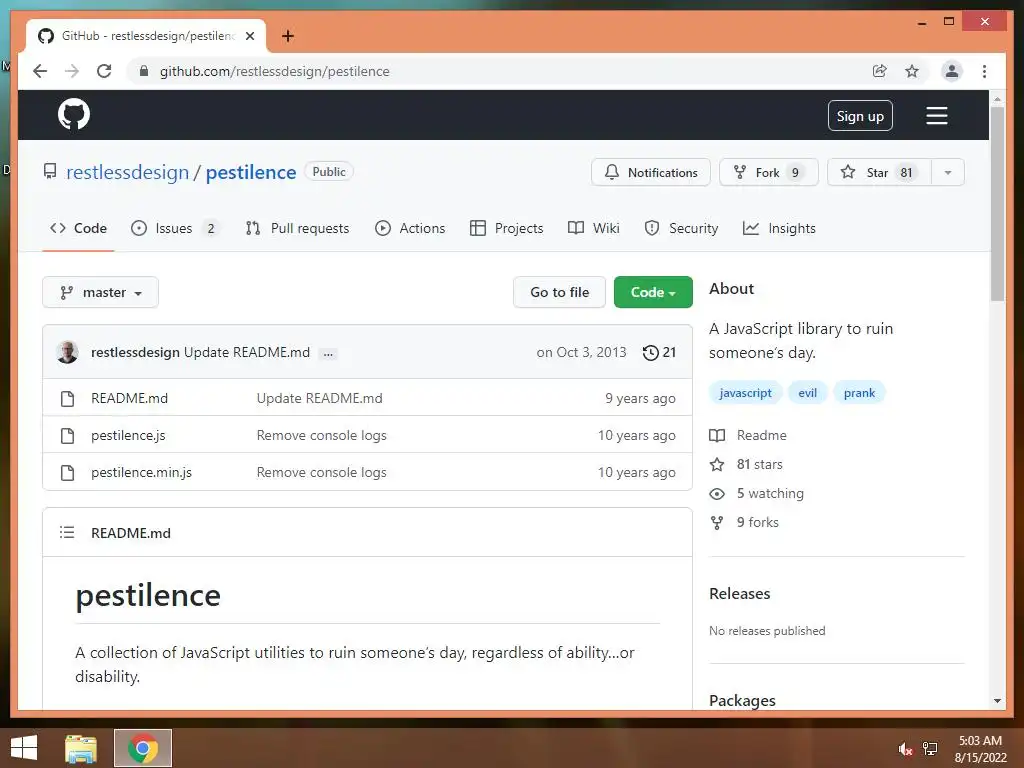Click the GitHub Octocat logo in header
1024x768 pixels.
[74, 115]
